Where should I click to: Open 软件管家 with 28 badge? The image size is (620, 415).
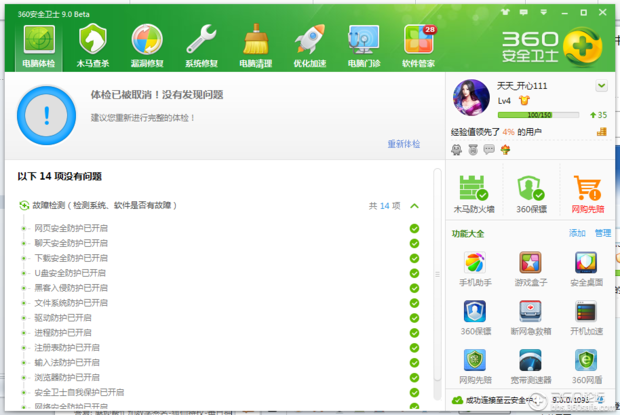[x=418, y=46]
